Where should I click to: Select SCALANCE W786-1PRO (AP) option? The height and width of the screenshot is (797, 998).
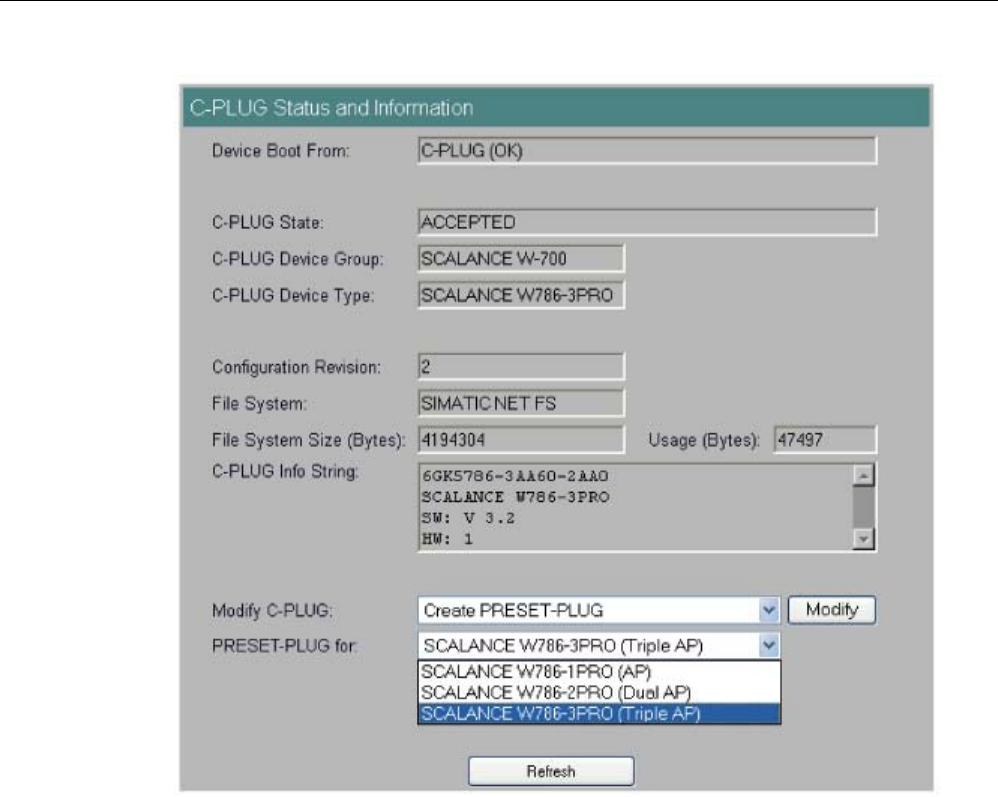point(599,672)
